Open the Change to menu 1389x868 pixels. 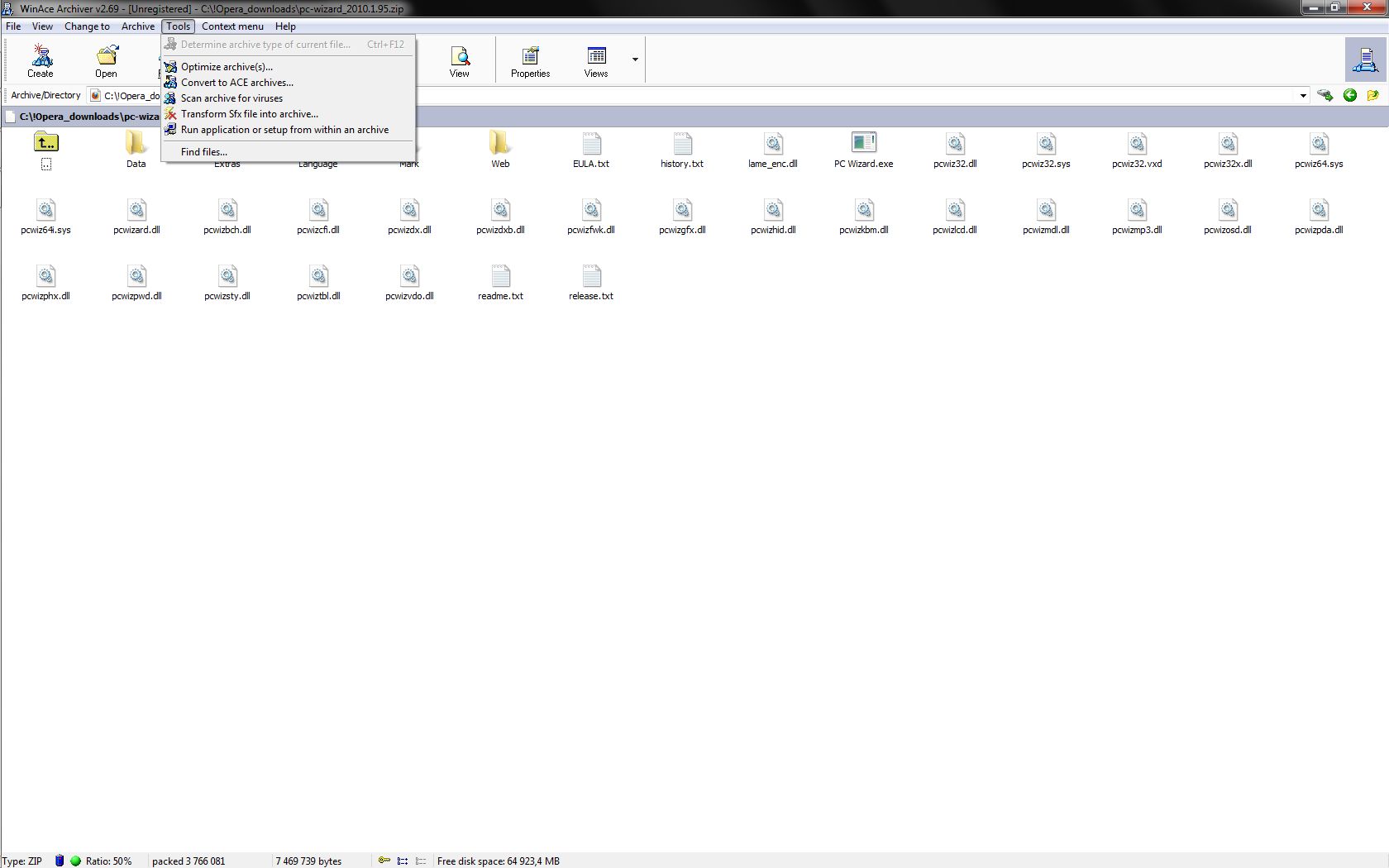(87, 26)
